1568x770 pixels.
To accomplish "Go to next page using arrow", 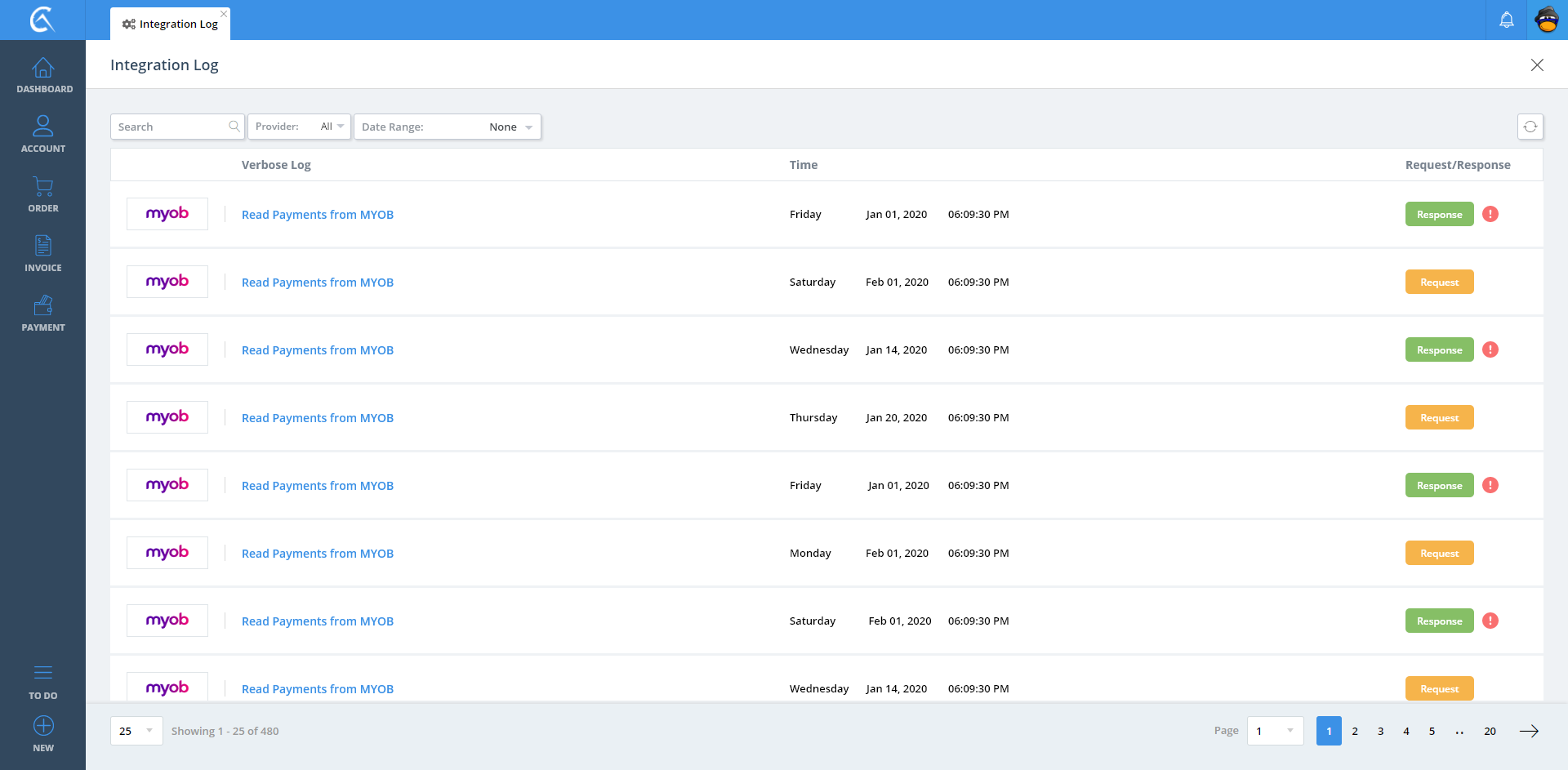I will coord(1529,731).
